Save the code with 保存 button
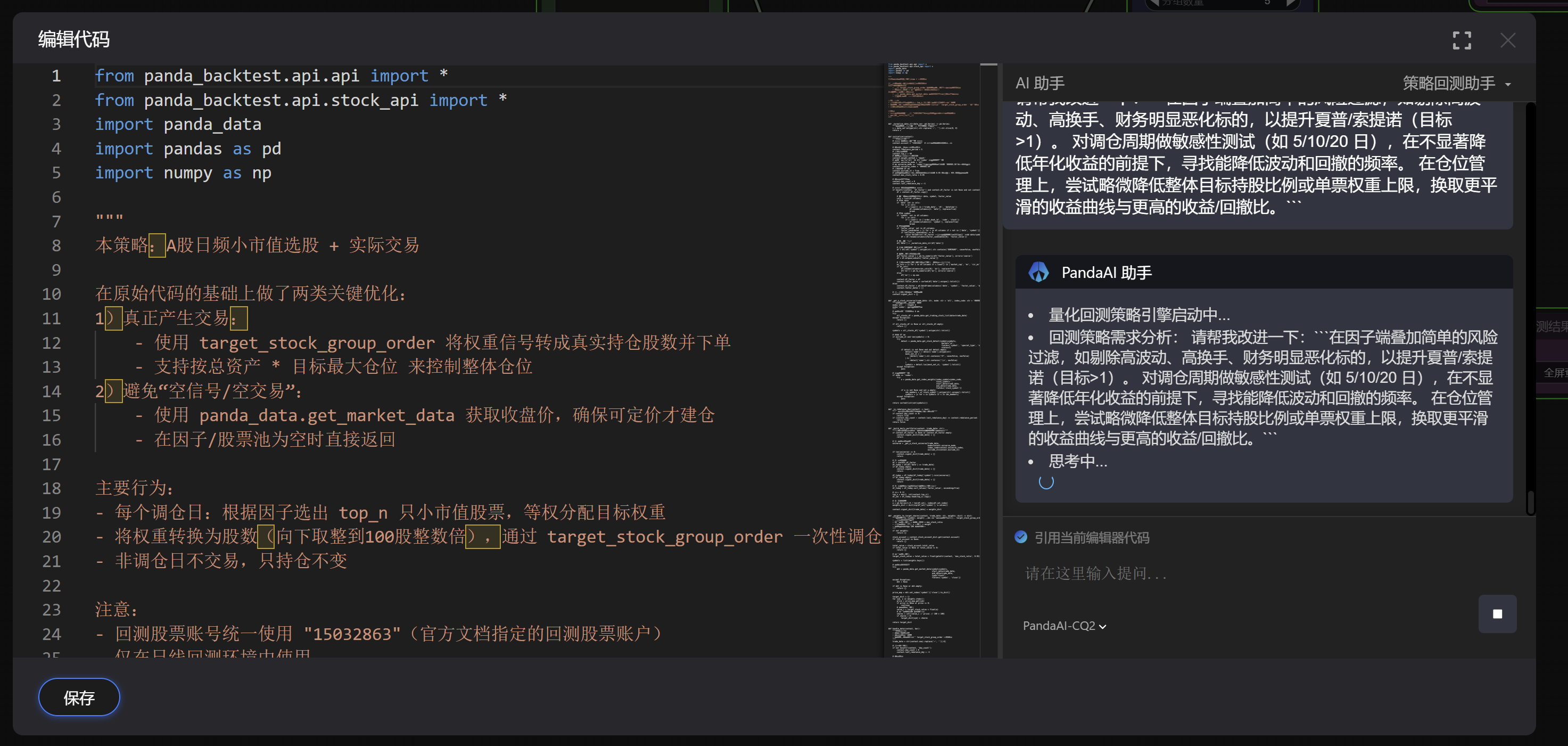This screenshot has height=746, width=1568. point(79,698)
